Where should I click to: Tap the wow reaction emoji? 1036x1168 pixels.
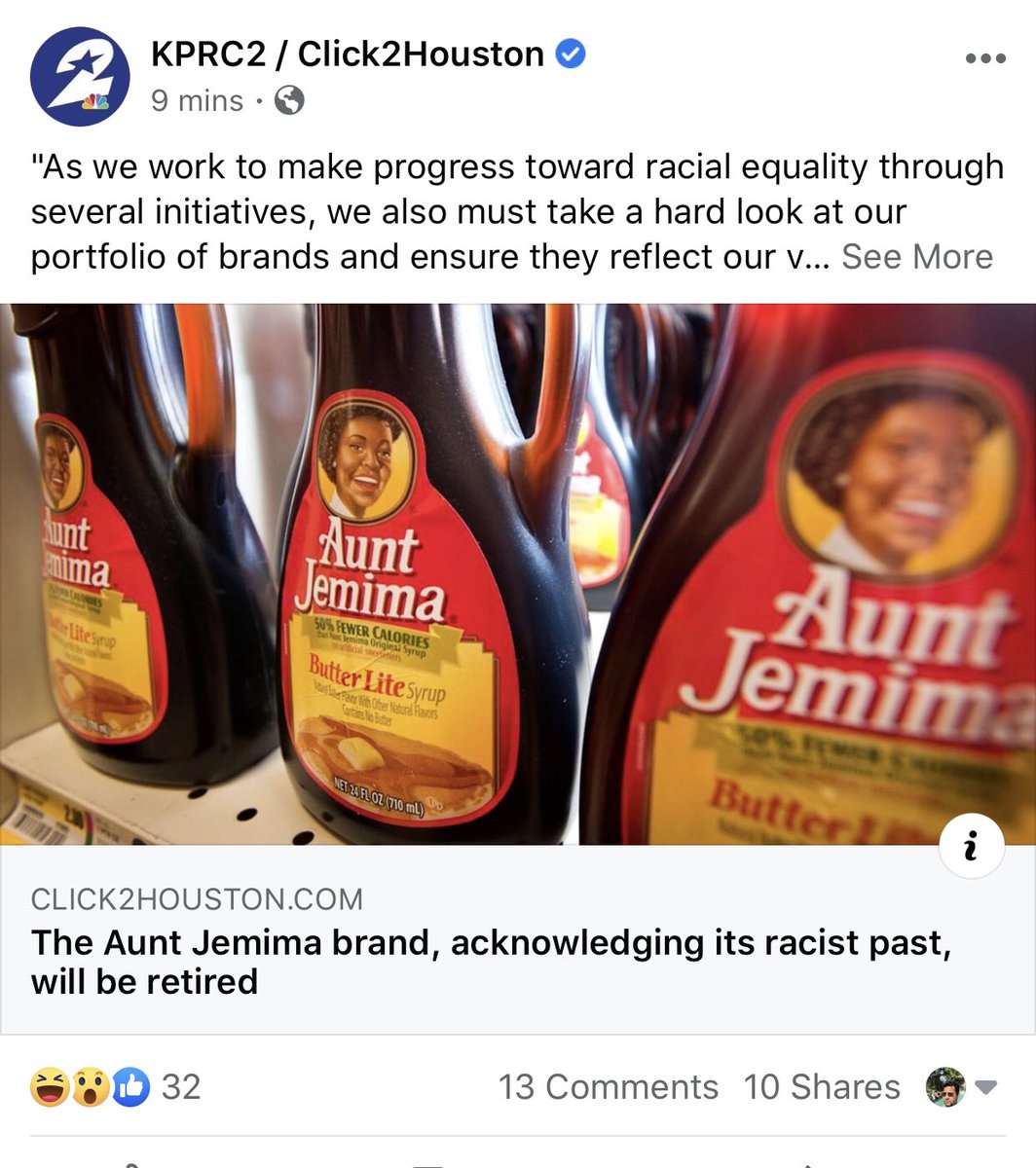coord(90,1086)
